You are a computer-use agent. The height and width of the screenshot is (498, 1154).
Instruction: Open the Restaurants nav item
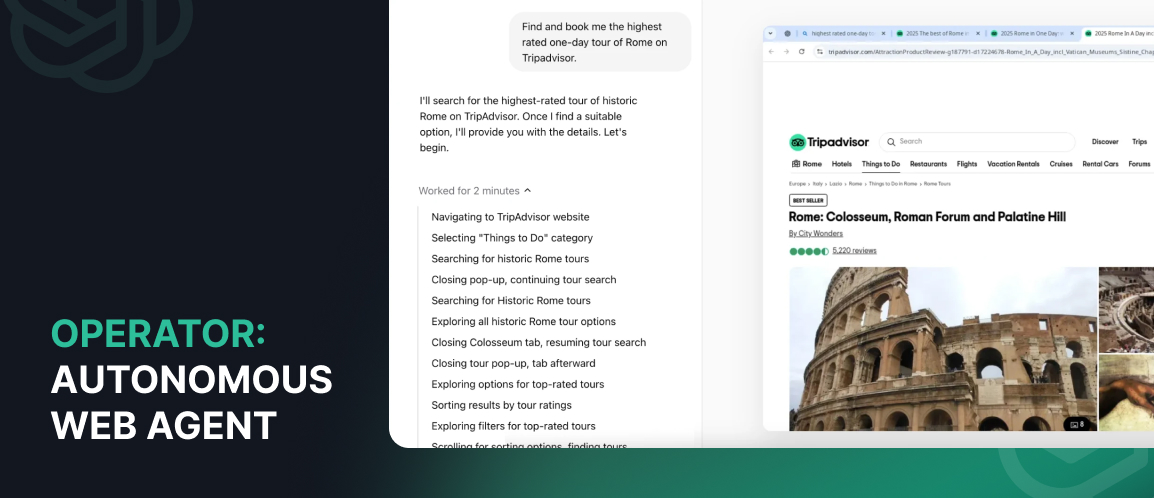[929, 164]
